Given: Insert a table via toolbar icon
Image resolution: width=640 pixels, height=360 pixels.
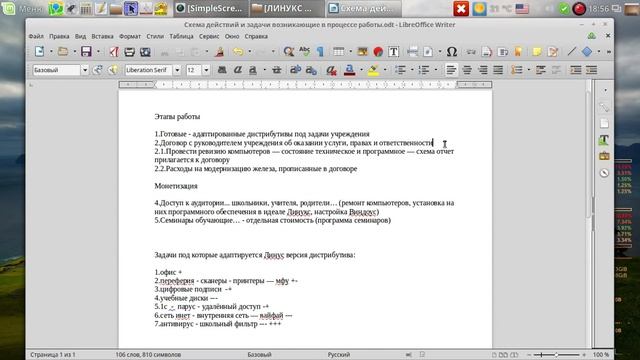Looking at the screenshot, I should click(x=338, y=52).
